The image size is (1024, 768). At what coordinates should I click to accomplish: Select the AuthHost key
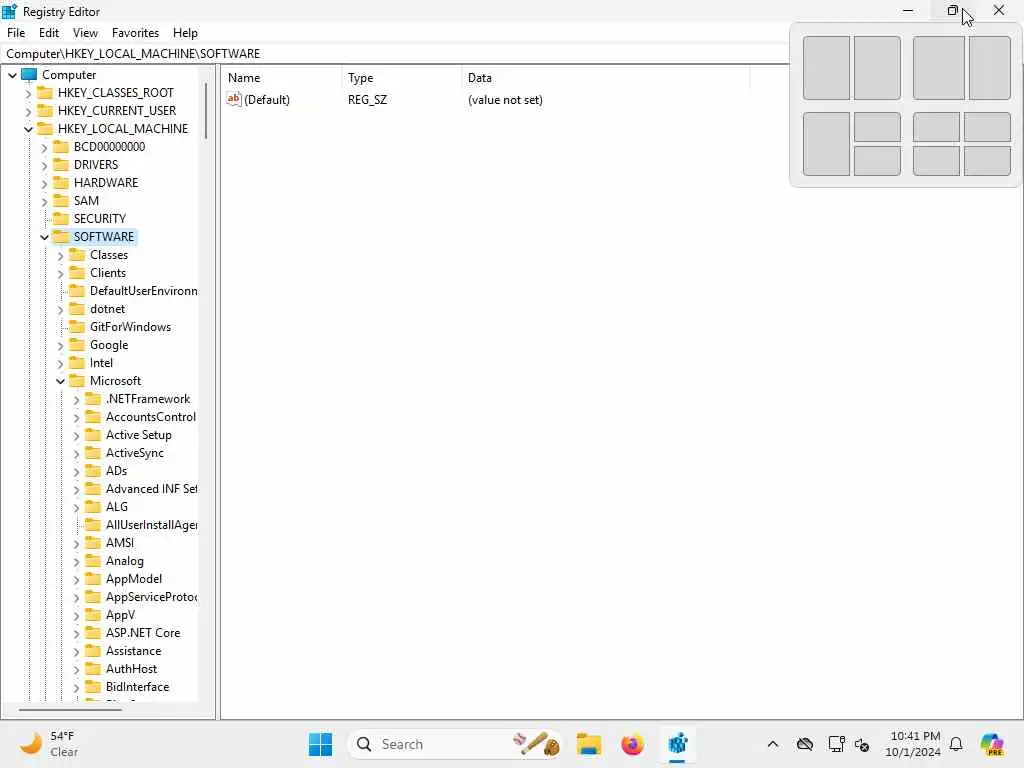(x=131, y=669)
